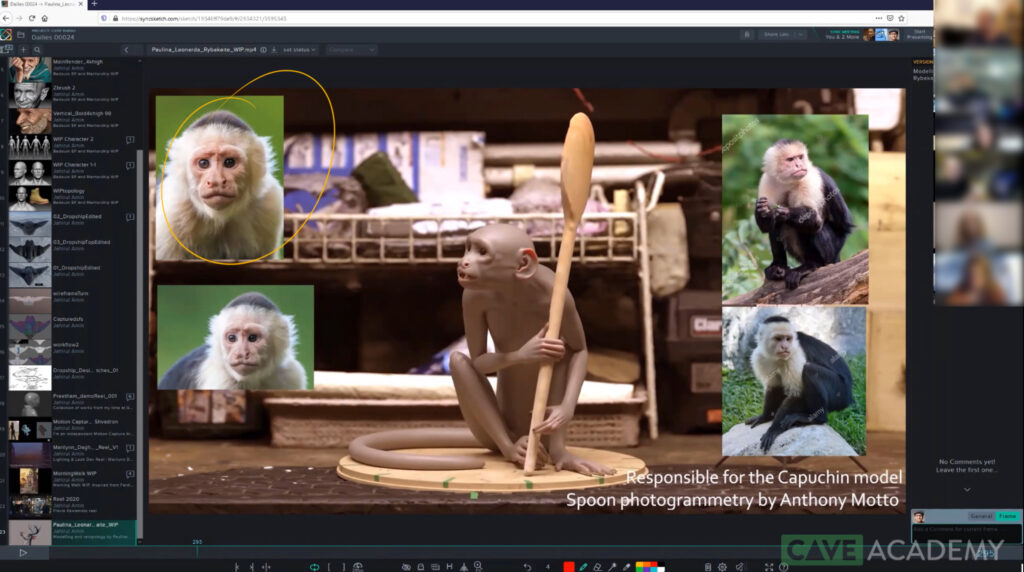Expand the Share Link options arrow
The height and width of the screenshot is (572, 1024).
pyautogui.click(x=801, y=35)
